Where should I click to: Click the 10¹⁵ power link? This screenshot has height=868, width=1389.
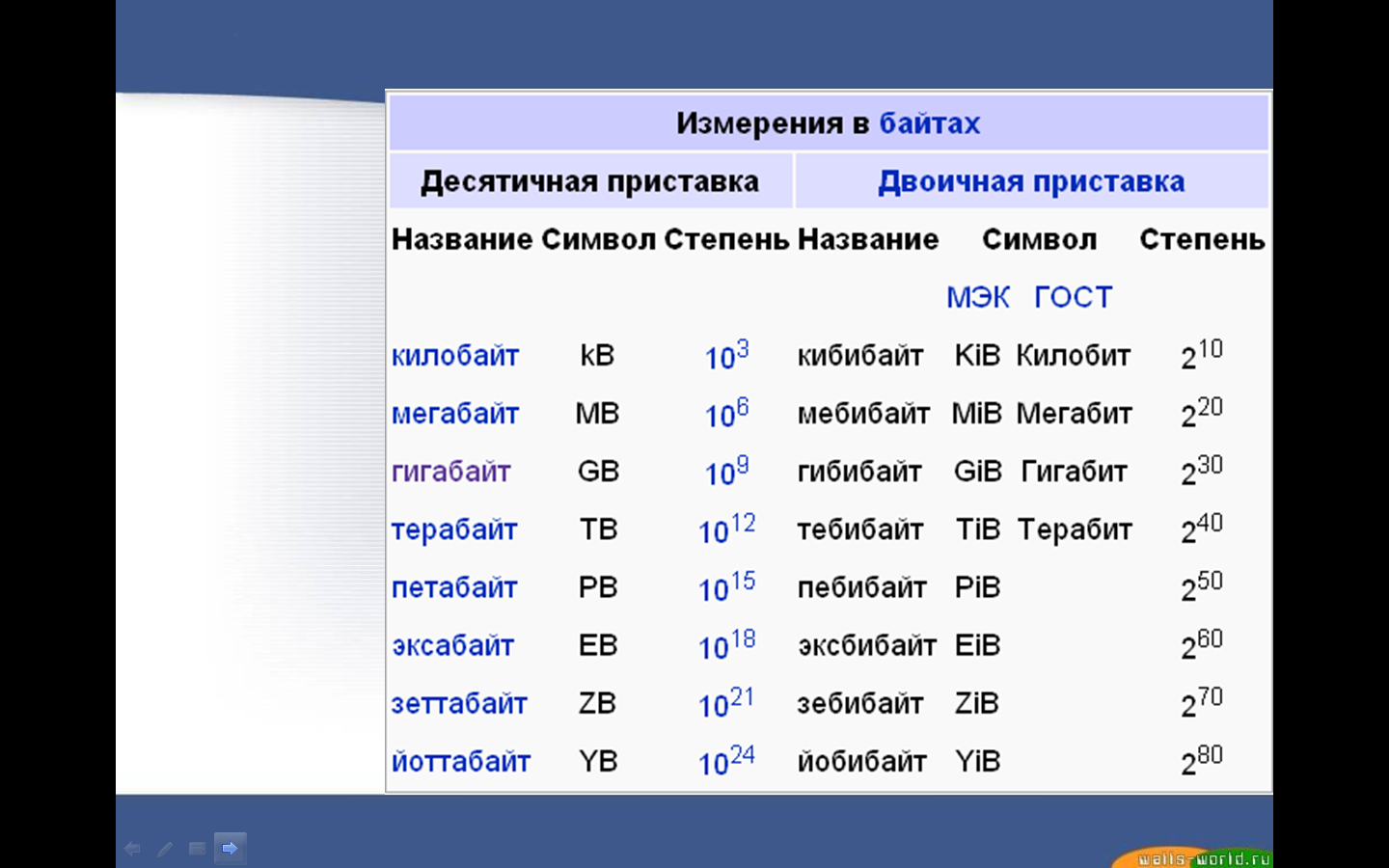pyautogui.click(x=727, y=587)
